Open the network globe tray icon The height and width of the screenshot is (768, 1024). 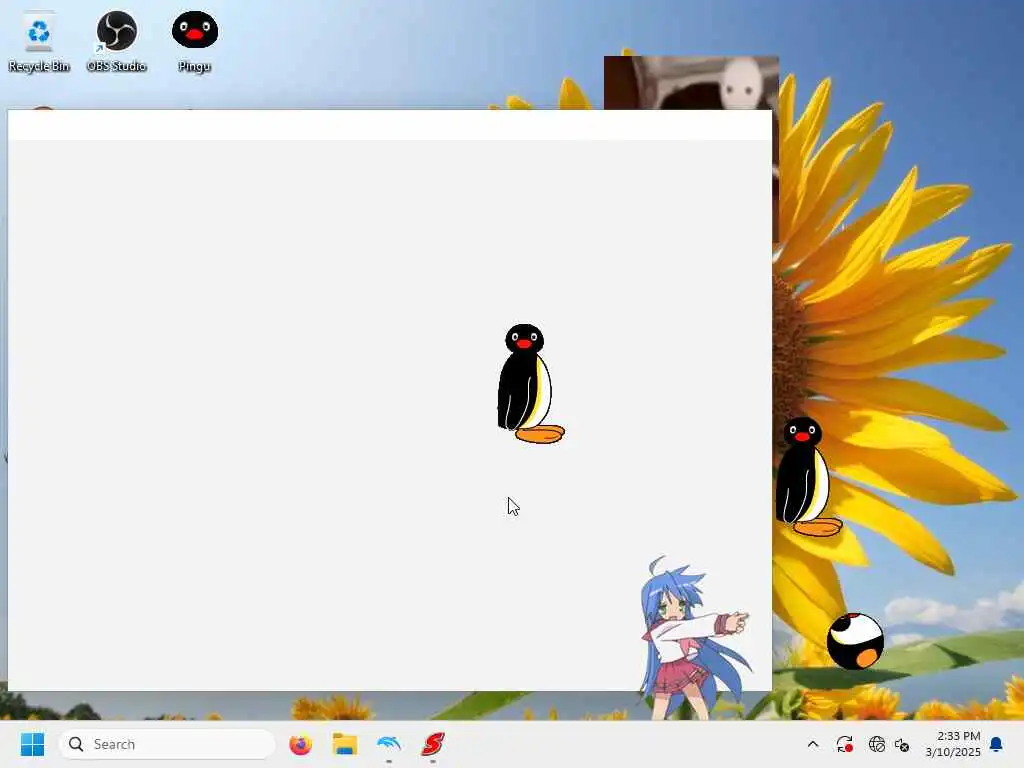pyautogui.click(x=876, y=744)
